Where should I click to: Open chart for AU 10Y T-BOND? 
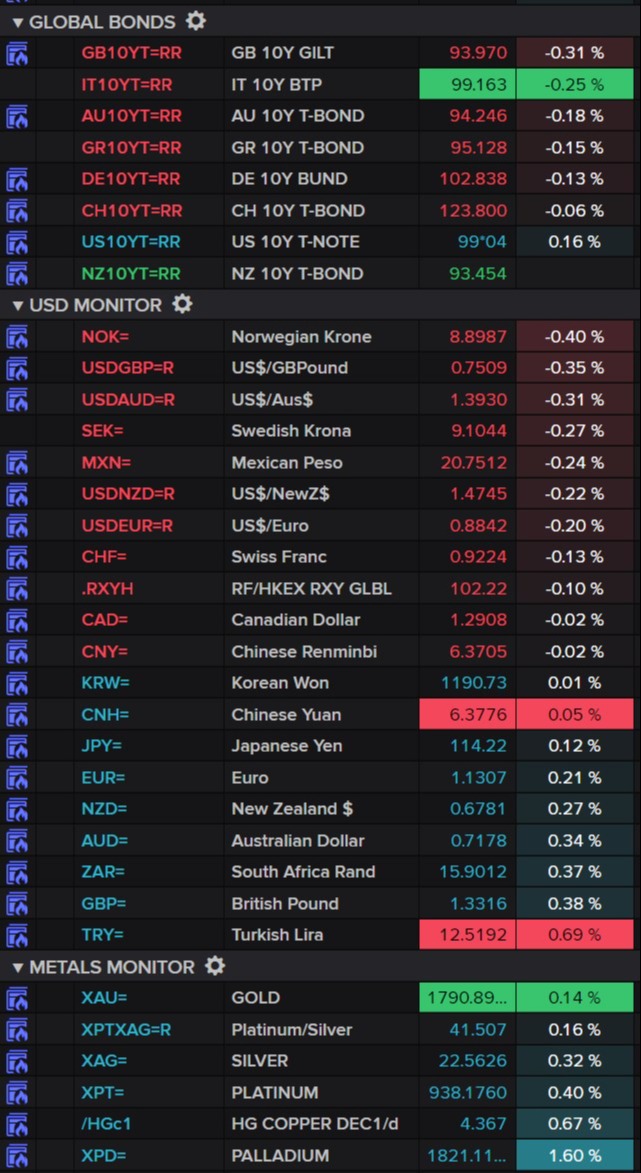15,116
